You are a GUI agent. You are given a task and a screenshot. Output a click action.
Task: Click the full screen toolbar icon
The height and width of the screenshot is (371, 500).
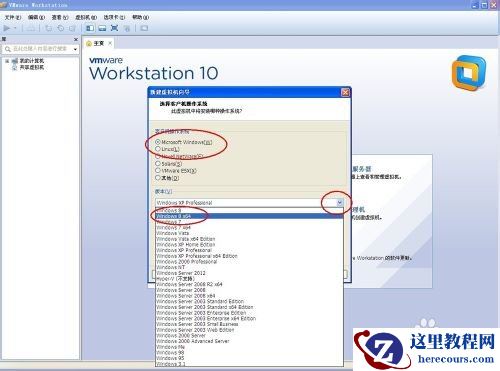pyautogui.click(x=114, y=28)
